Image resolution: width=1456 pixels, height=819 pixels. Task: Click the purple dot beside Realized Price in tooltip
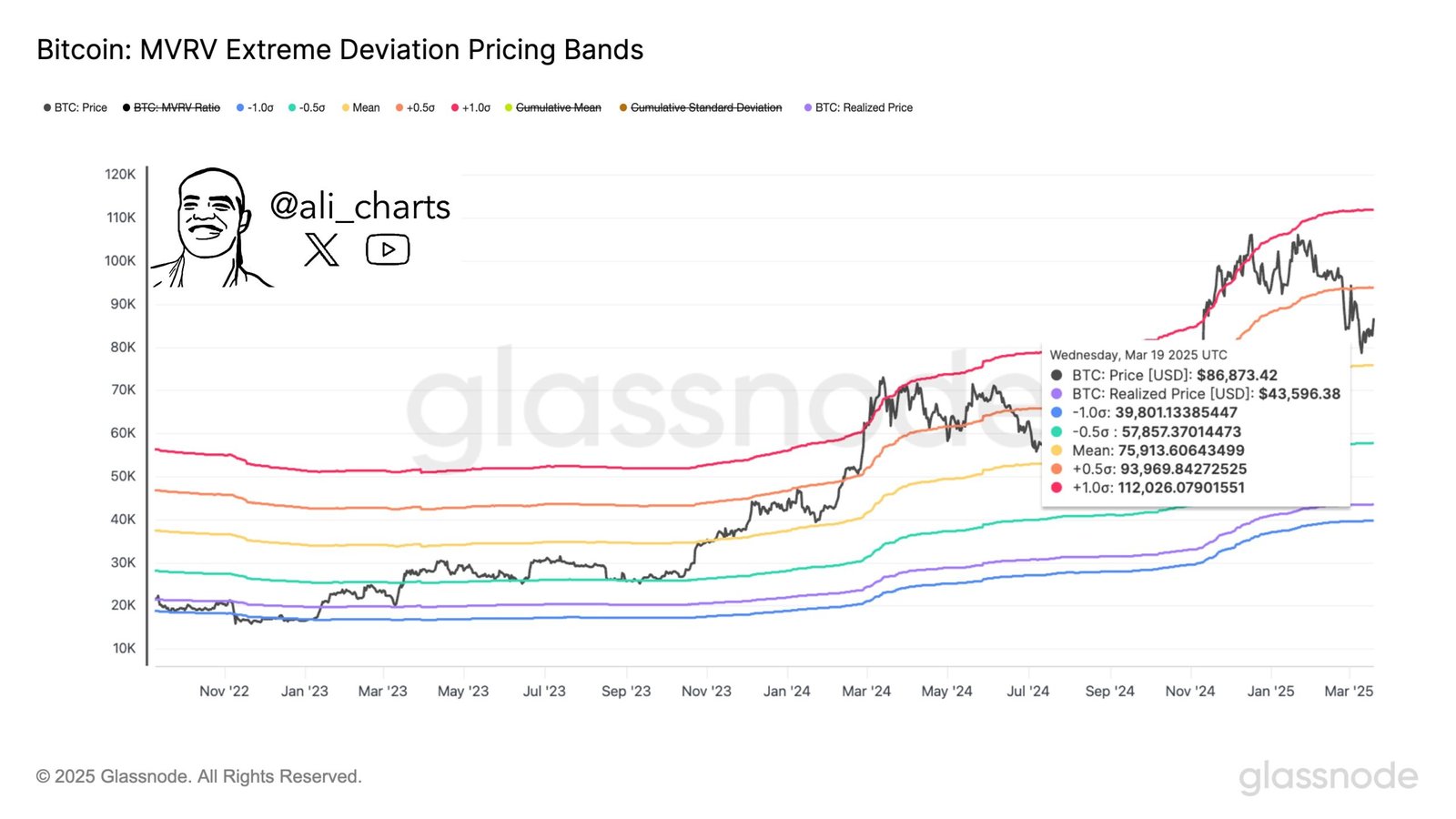1057,394
